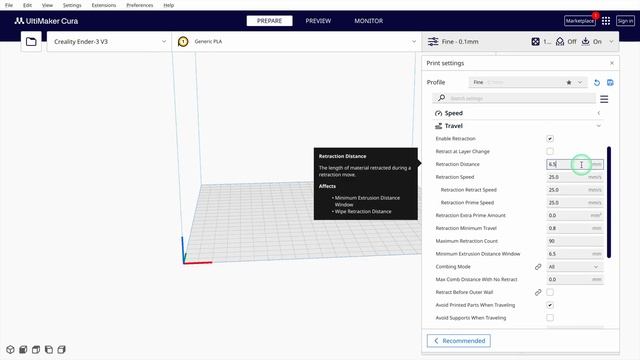Click the Retraction Speed value field
Screen dimensions: 640x360
[x=575, y=177]
